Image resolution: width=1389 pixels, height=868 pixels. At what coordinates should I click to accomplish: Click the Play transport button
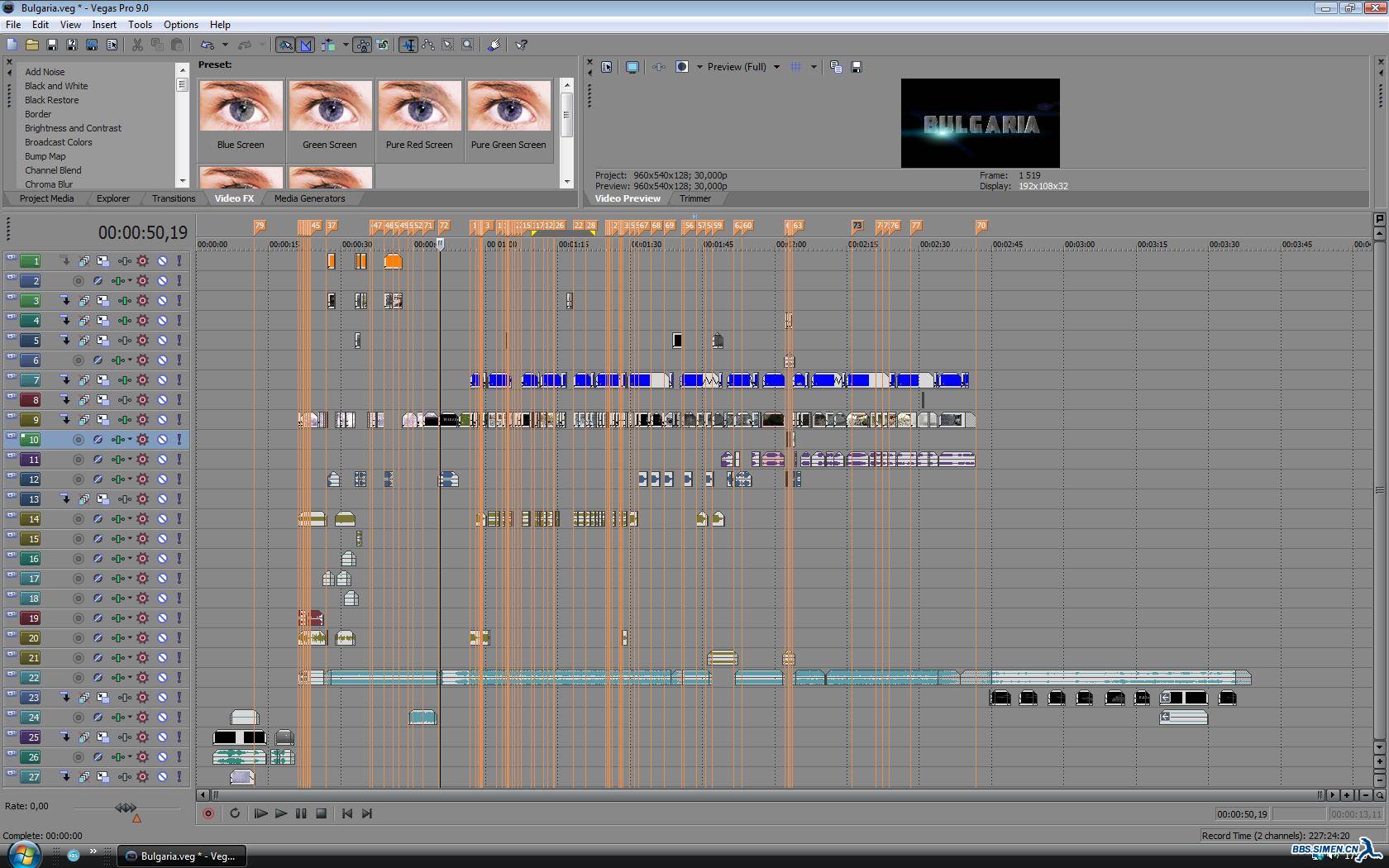(x=280, y=813)
